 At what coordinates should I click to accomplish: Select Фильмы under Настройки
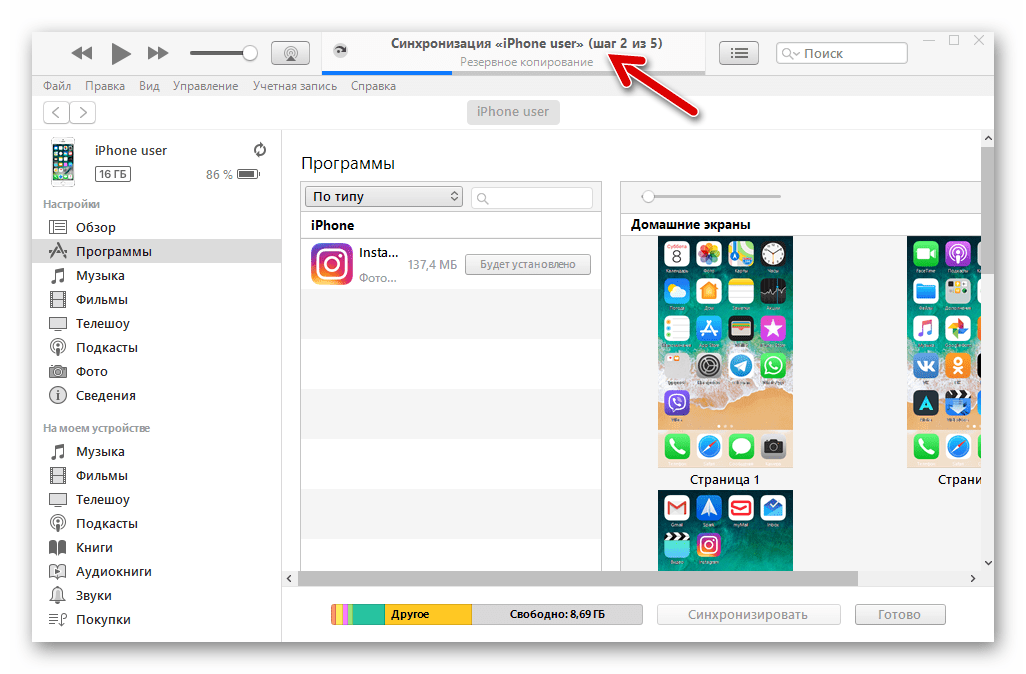point(156,300)
